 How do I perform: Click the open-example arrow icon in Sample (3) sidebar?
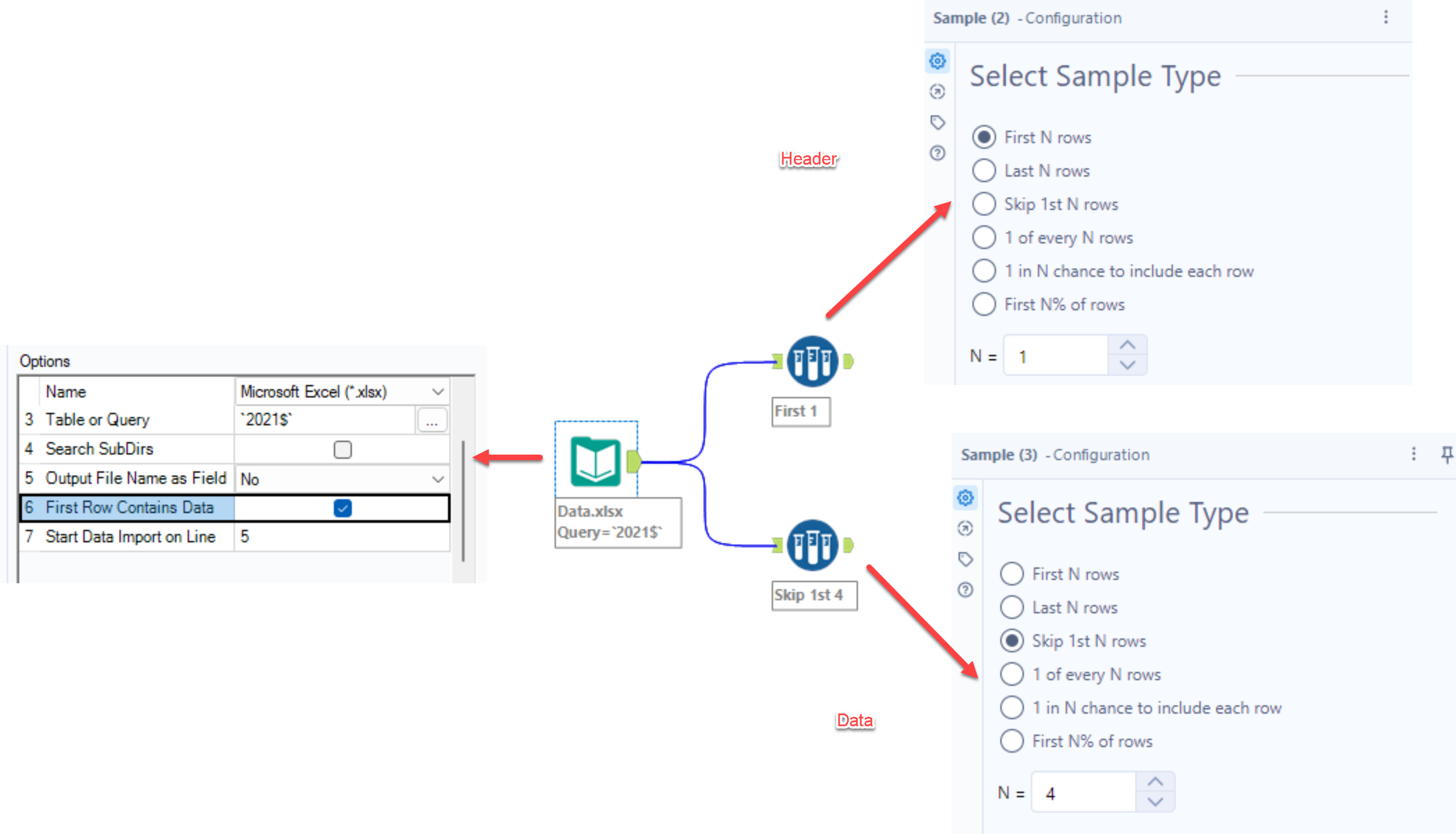coord(965,529)
